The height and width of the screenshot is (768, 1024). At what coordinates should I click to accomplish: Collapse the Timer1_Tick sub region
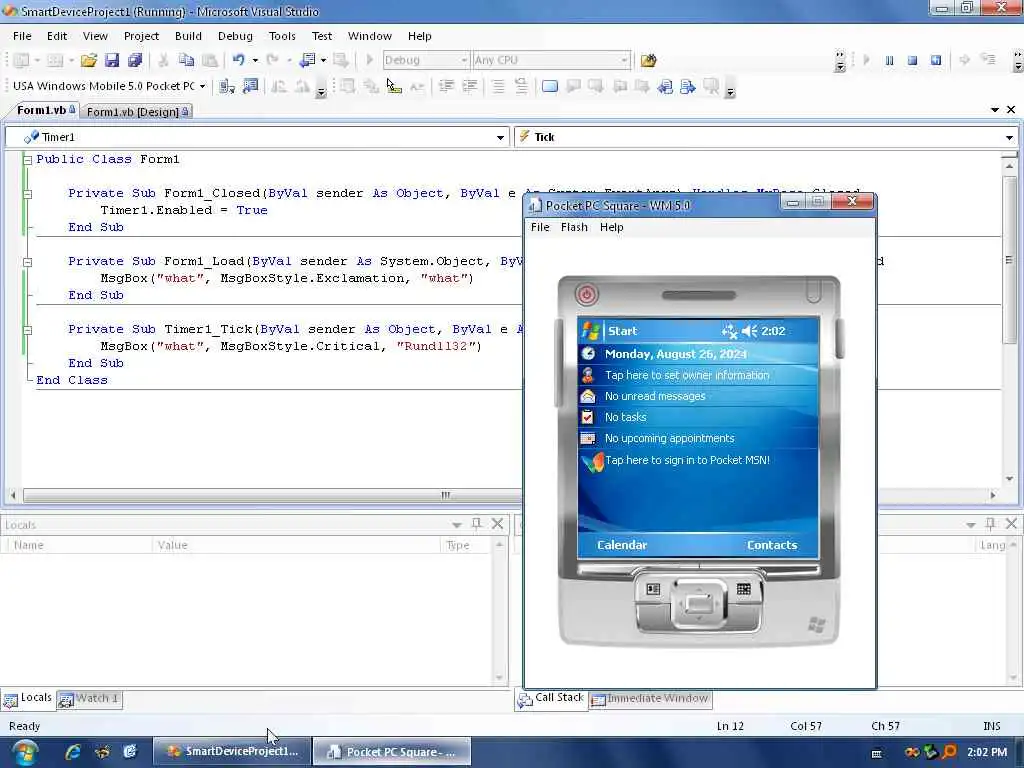pos(27,330)
